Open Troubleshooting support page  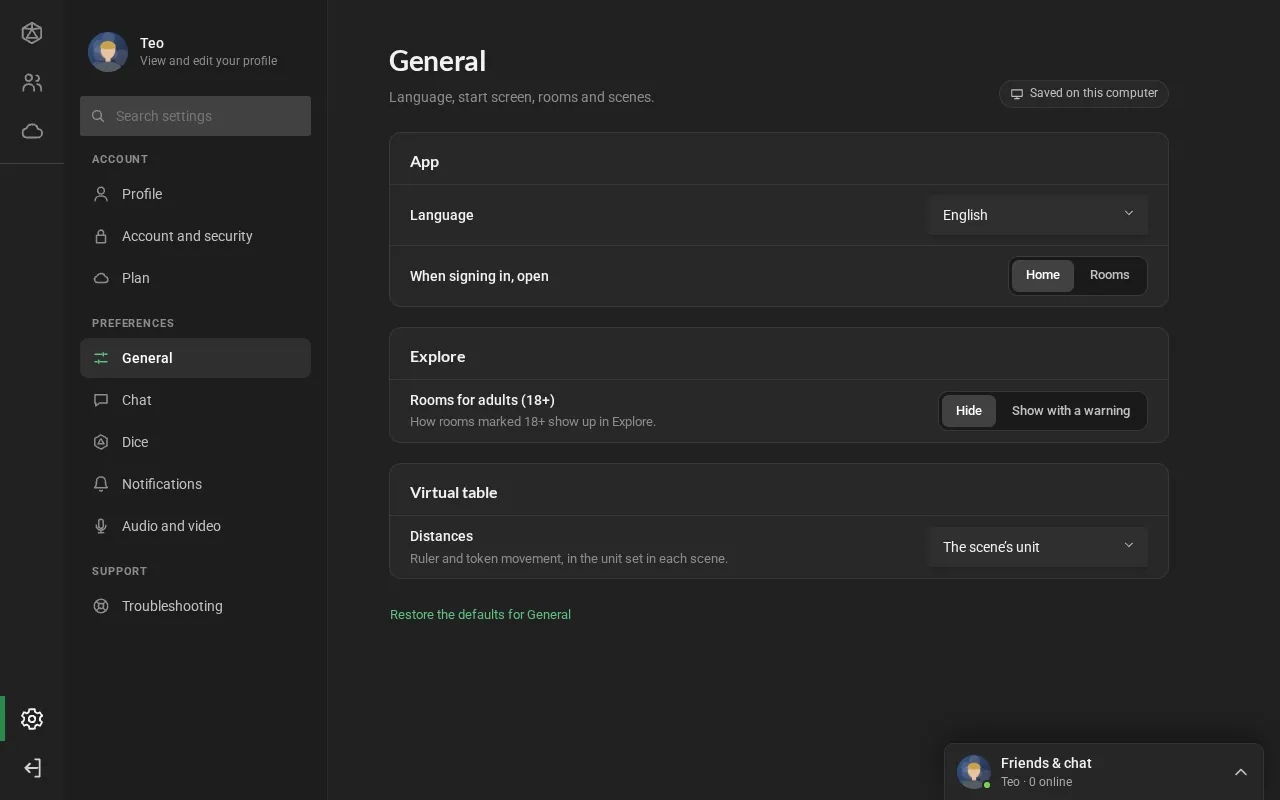click(x=195, y=606)
